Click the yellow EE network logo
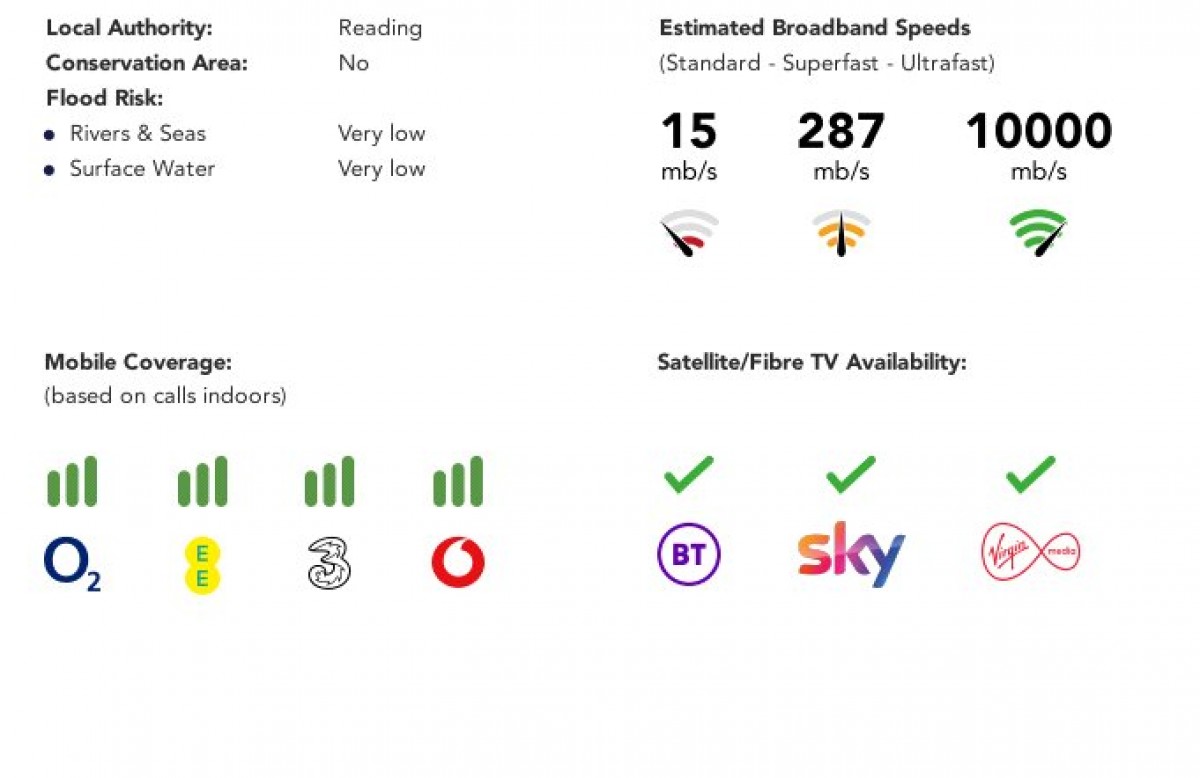Image resolution: width=1200 pixels, height=778 pixels. [x=201, y=565]
